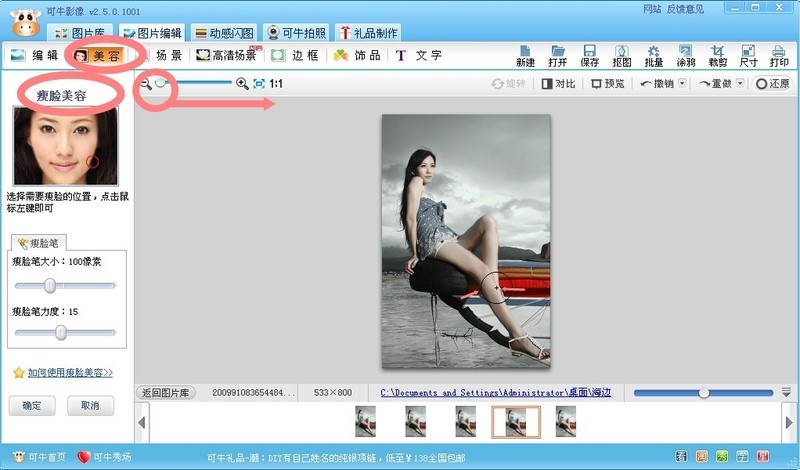Screen dimensions: 800x470
Task: Click the right arrow of thumbnail strip
Action: point(789,422)
